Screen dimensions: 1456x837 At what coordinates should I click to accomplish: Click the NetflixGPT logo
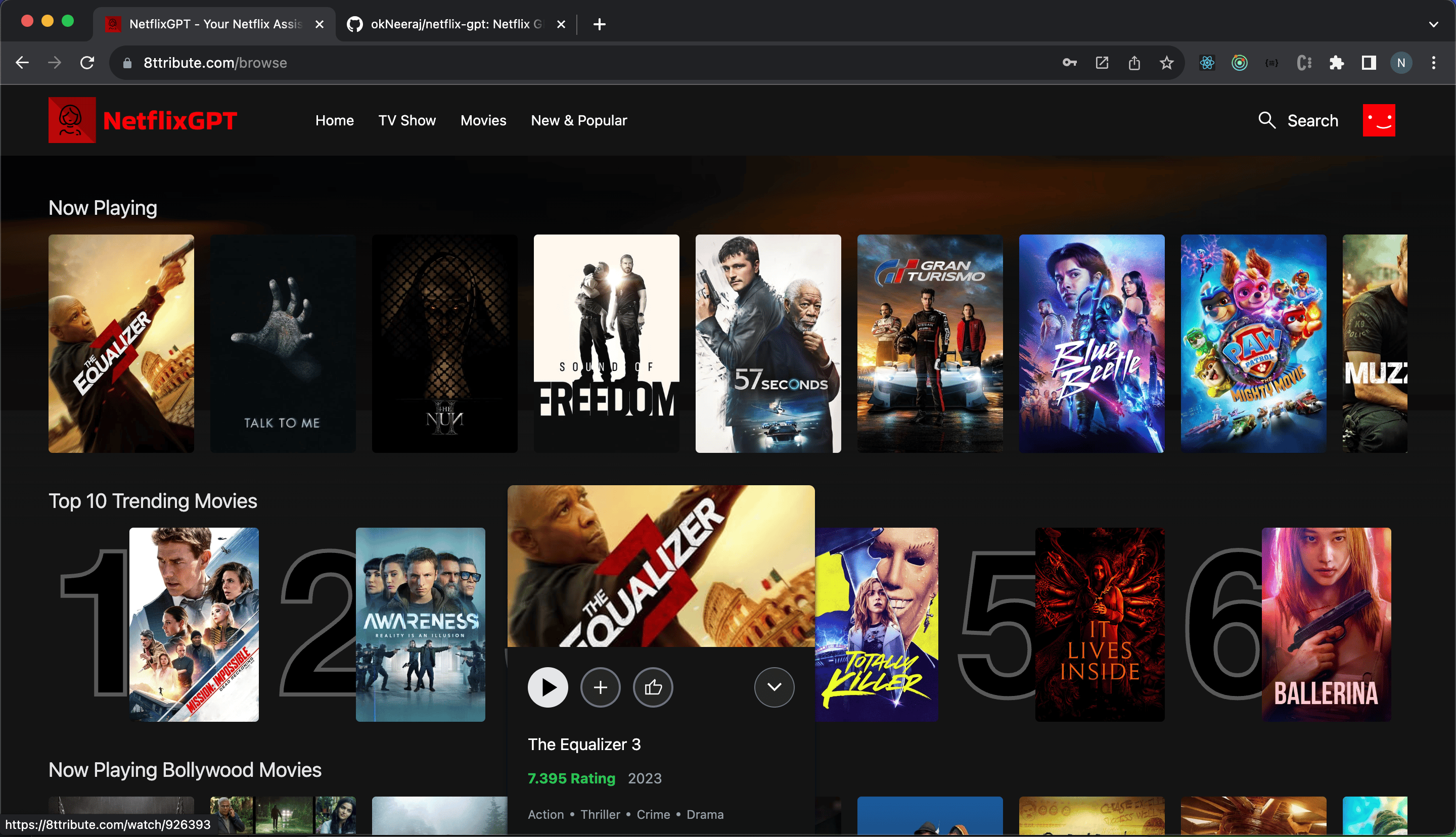tap(143, 120)
